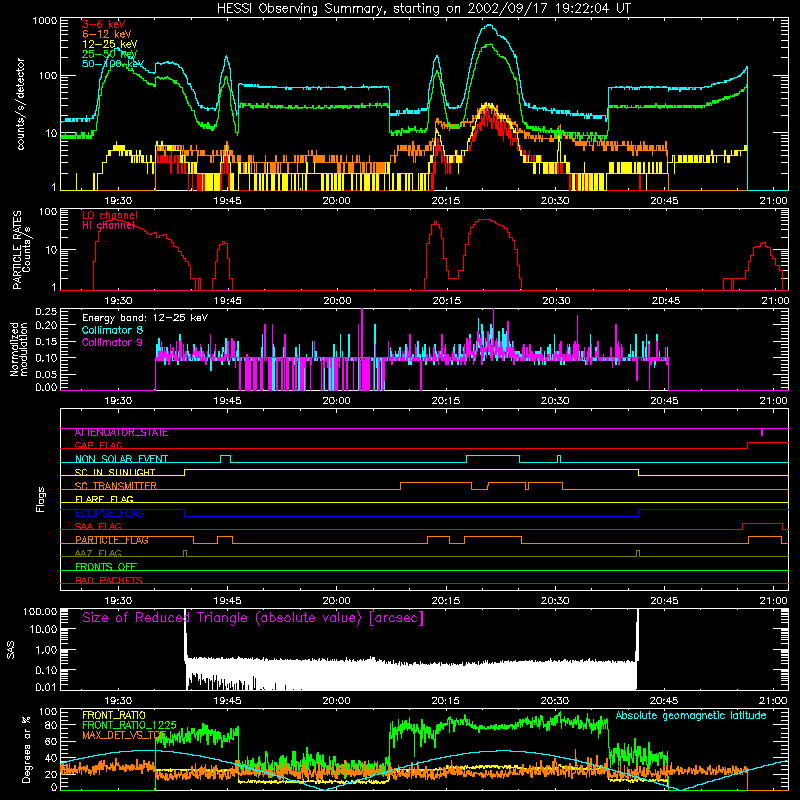
Task: Click the NON_SOLAR_EVENT flag label
Action: (121, 459)
